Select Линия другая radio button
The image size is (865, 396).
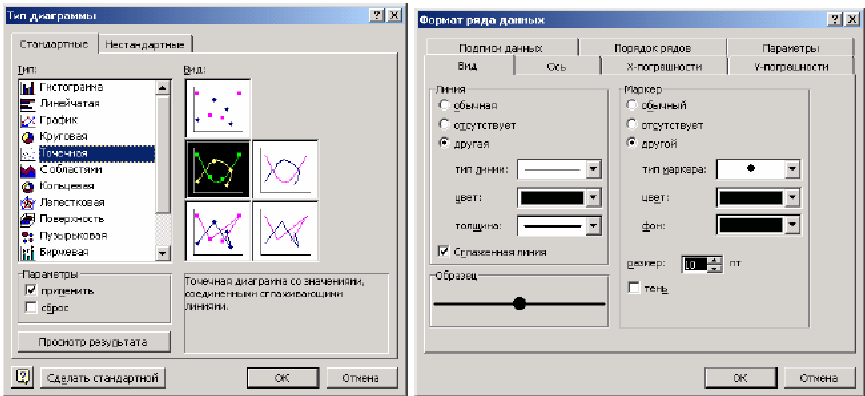pos(443,143)
